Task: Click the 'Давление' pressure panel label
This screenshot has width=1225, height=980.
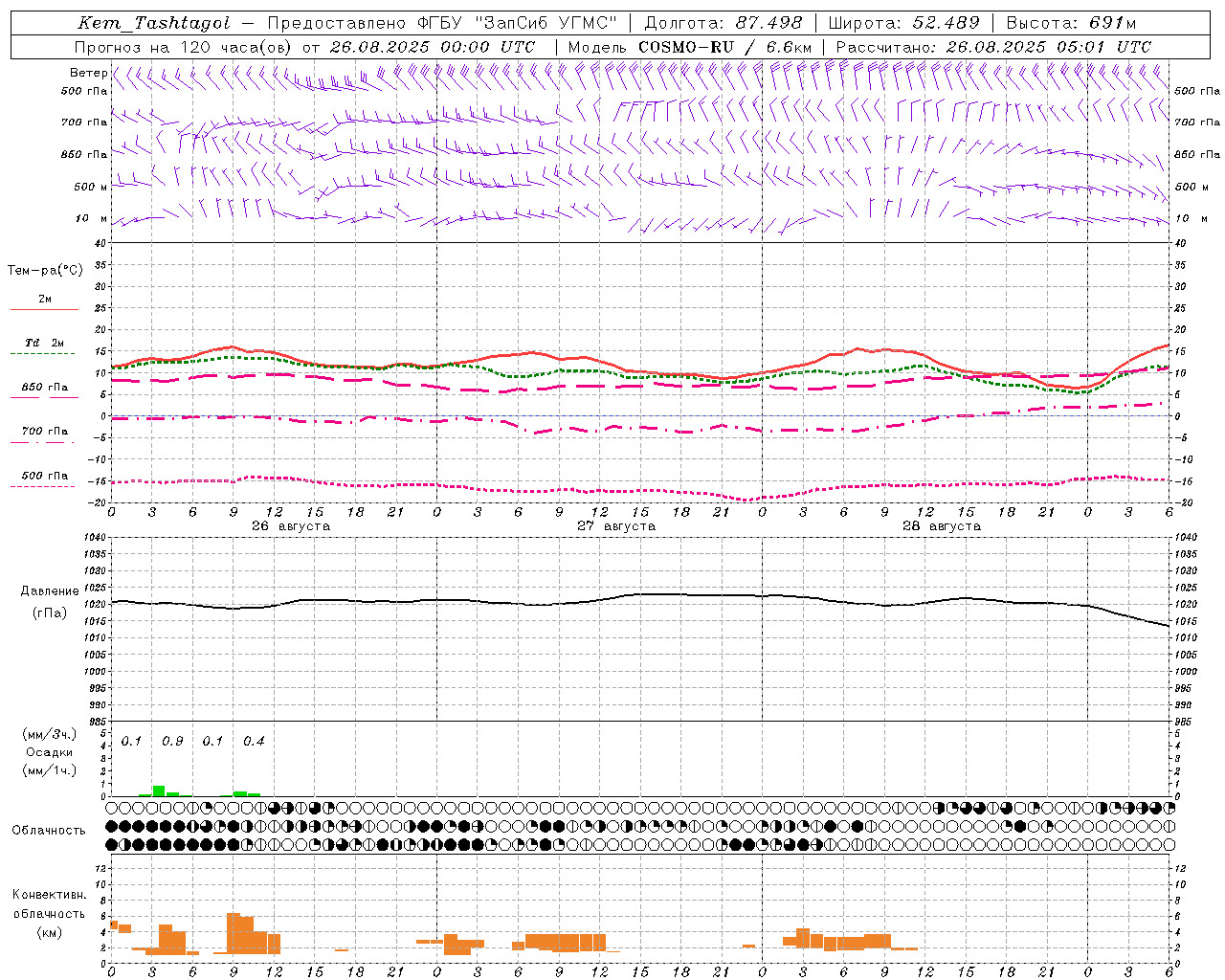Action: tap(50, 591)
